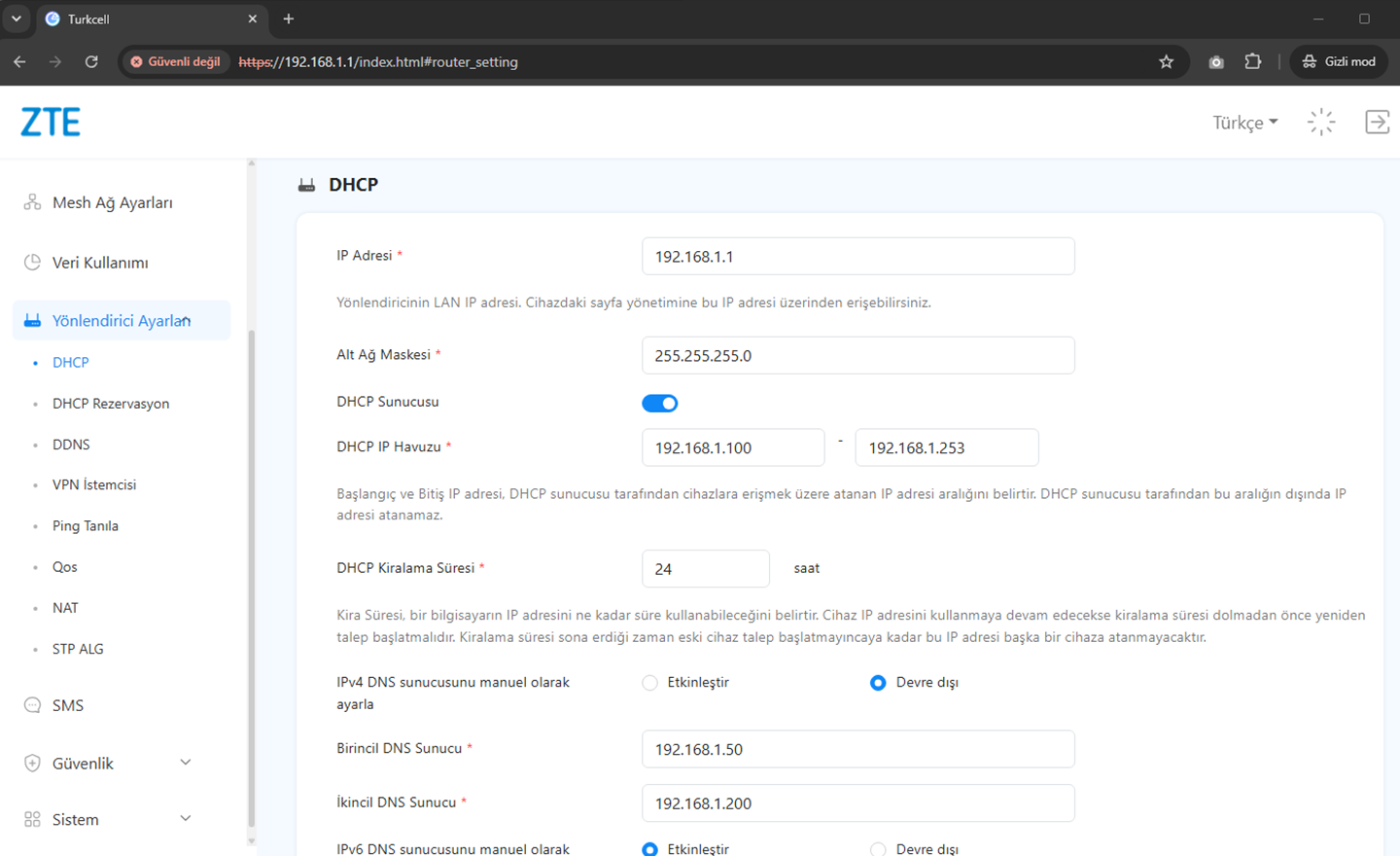Click the browser address bar URL
1400x856 pixels.
[x=378, y=61]
